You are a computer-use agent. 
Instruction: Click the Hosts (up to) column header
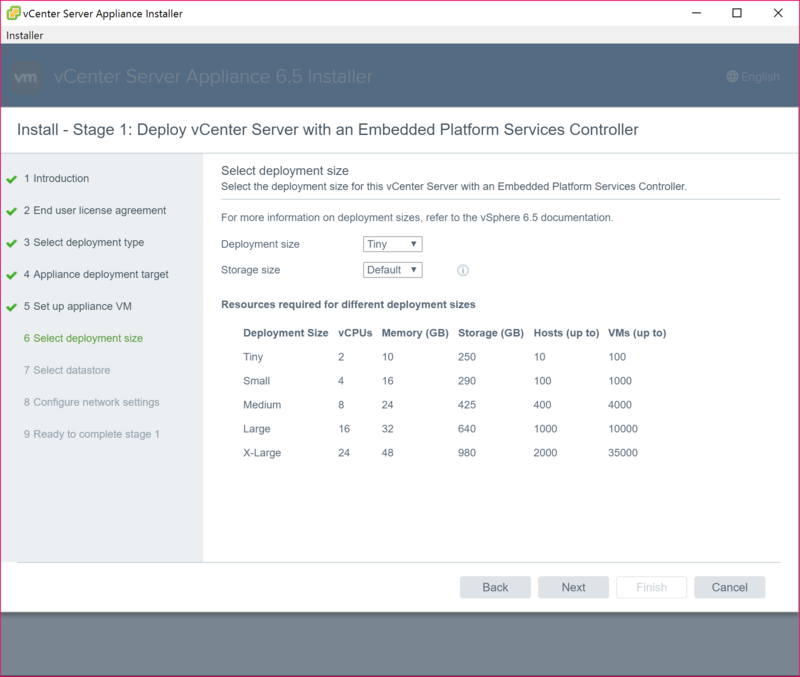(566, 333)
